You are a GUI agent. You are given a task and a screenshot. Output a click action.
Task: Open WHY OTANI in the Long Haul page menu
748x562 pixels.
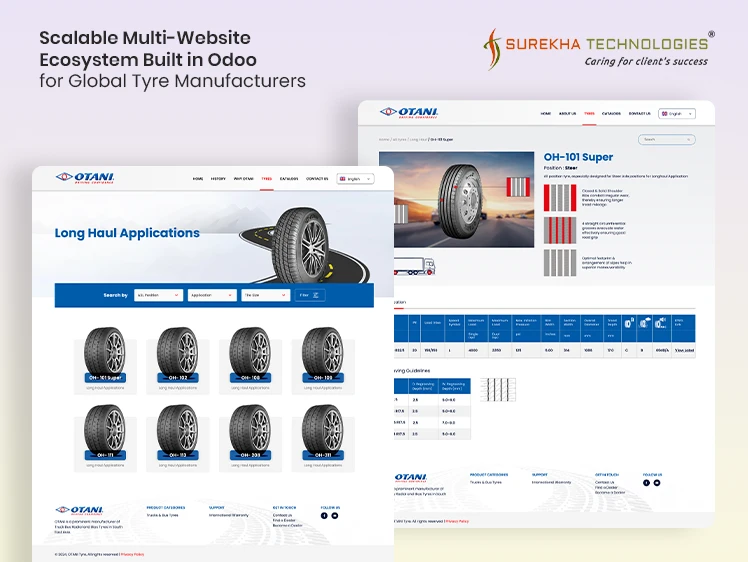click(x=243, y=179)
